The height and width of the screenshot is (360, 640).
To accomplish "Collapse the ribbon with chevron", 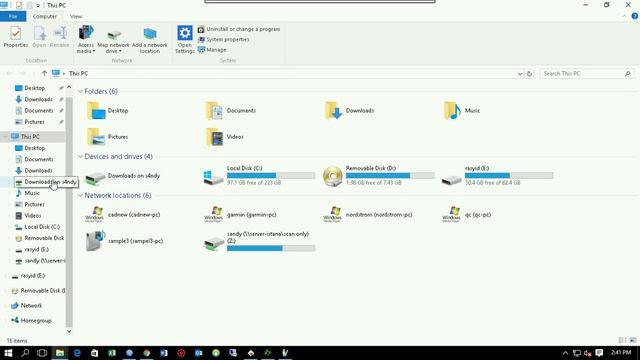I will tap(624, 16).
